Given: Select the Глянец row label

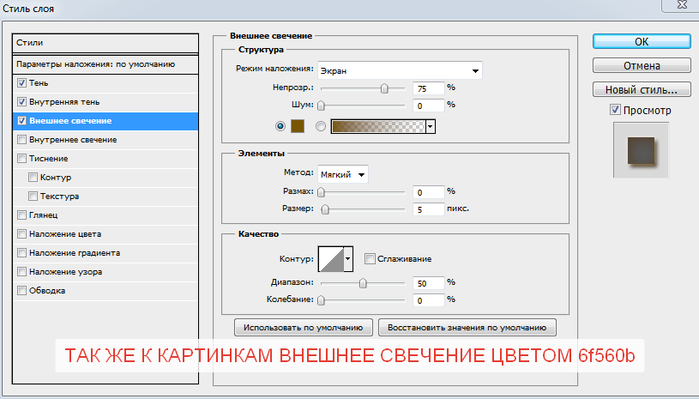Looking at the screenshot, I should tap(44, 215).
